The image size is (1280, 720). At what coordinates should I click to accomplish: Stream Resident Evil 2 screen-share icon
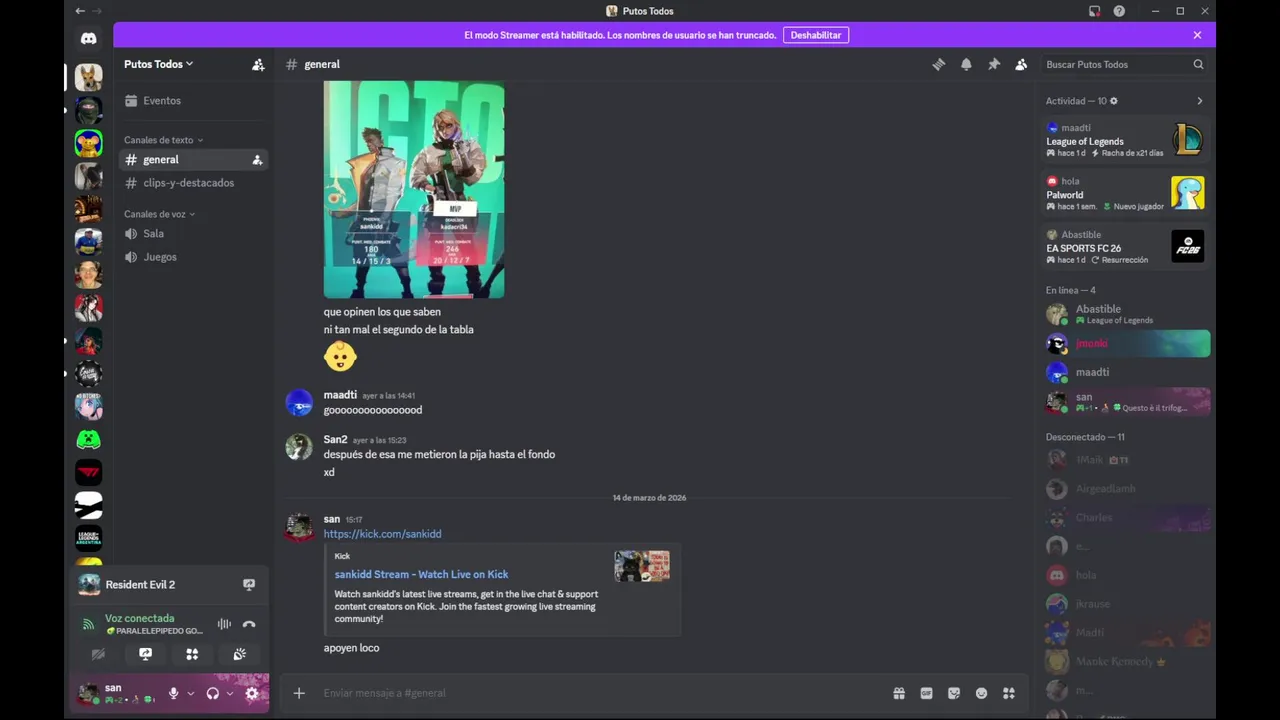click(249, 585)
